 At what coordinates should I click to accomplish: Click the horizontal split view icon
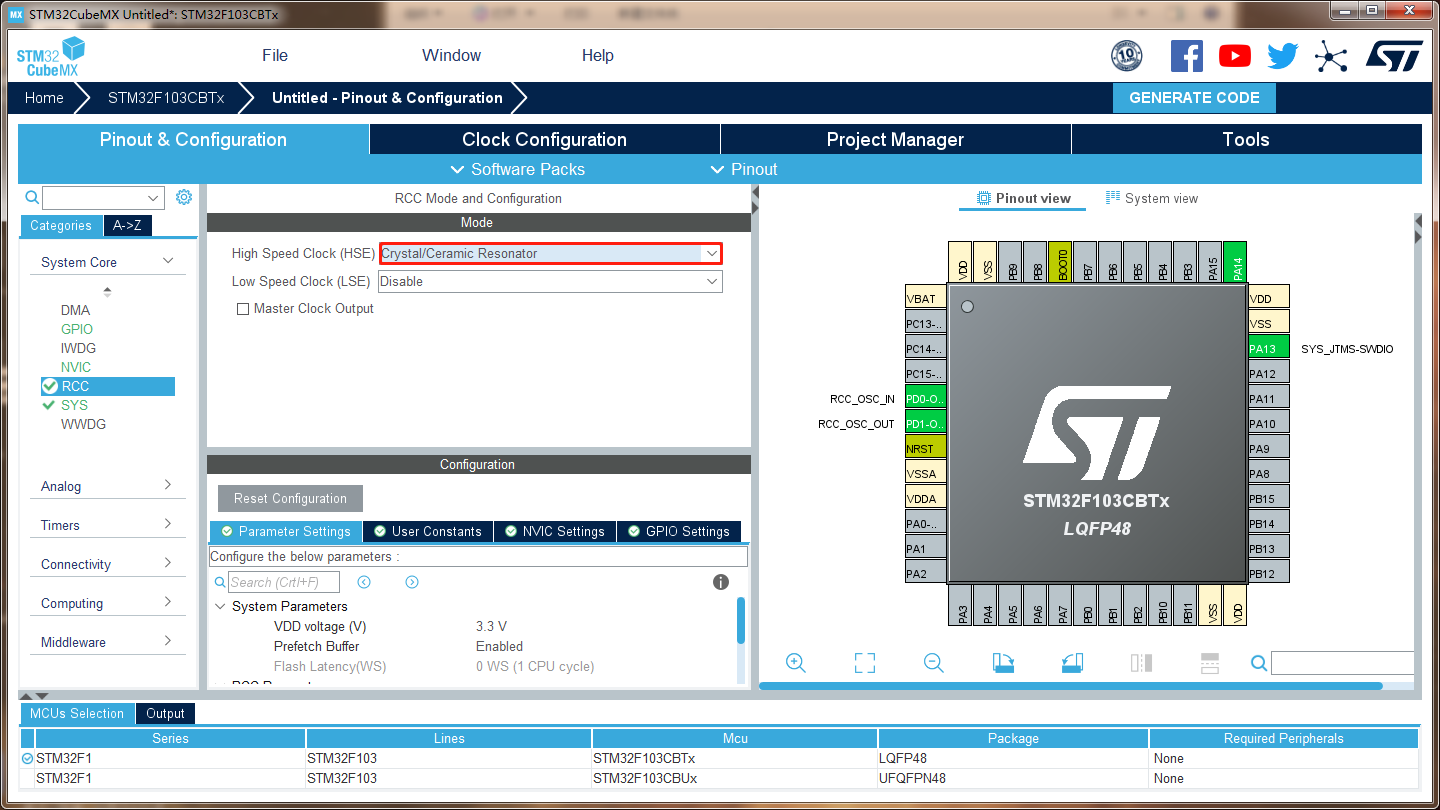[1209, 663]
